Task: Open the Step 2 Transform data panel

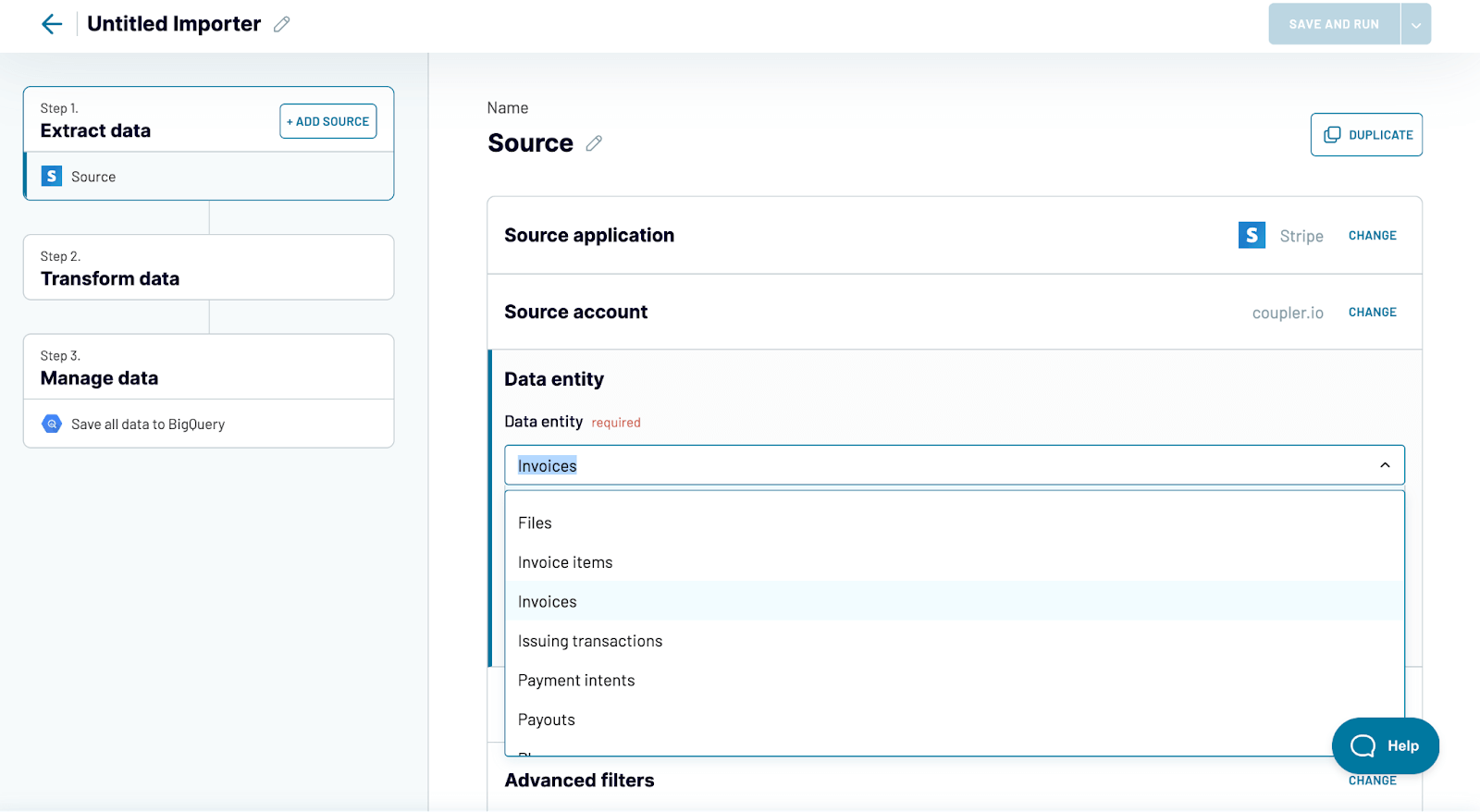Action: (x=208, y=267)
